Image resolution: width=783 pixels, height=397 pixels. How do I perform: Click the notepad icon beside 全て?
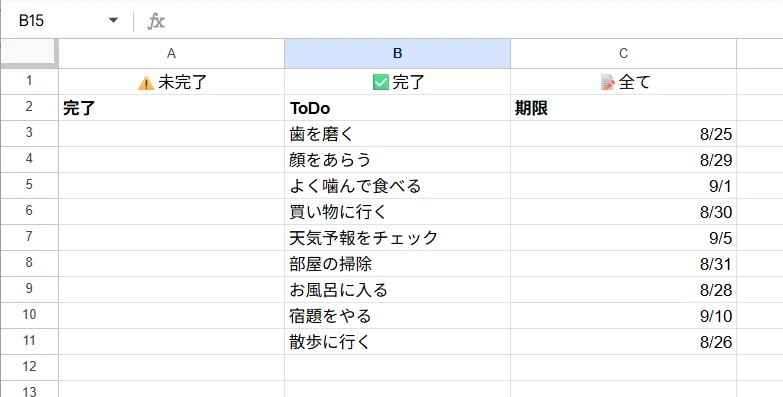point(607,82)
